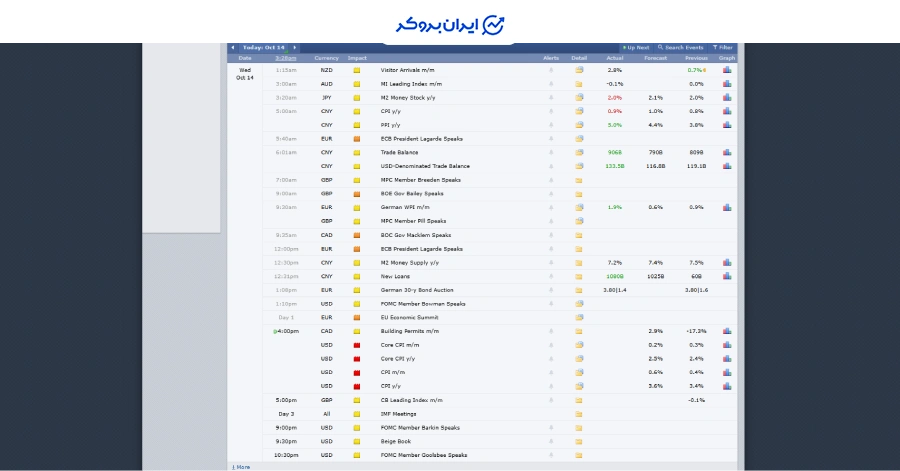Click the Today: Oct 14 date label
This screenshot has height=471, width=900.
(263, 48)
